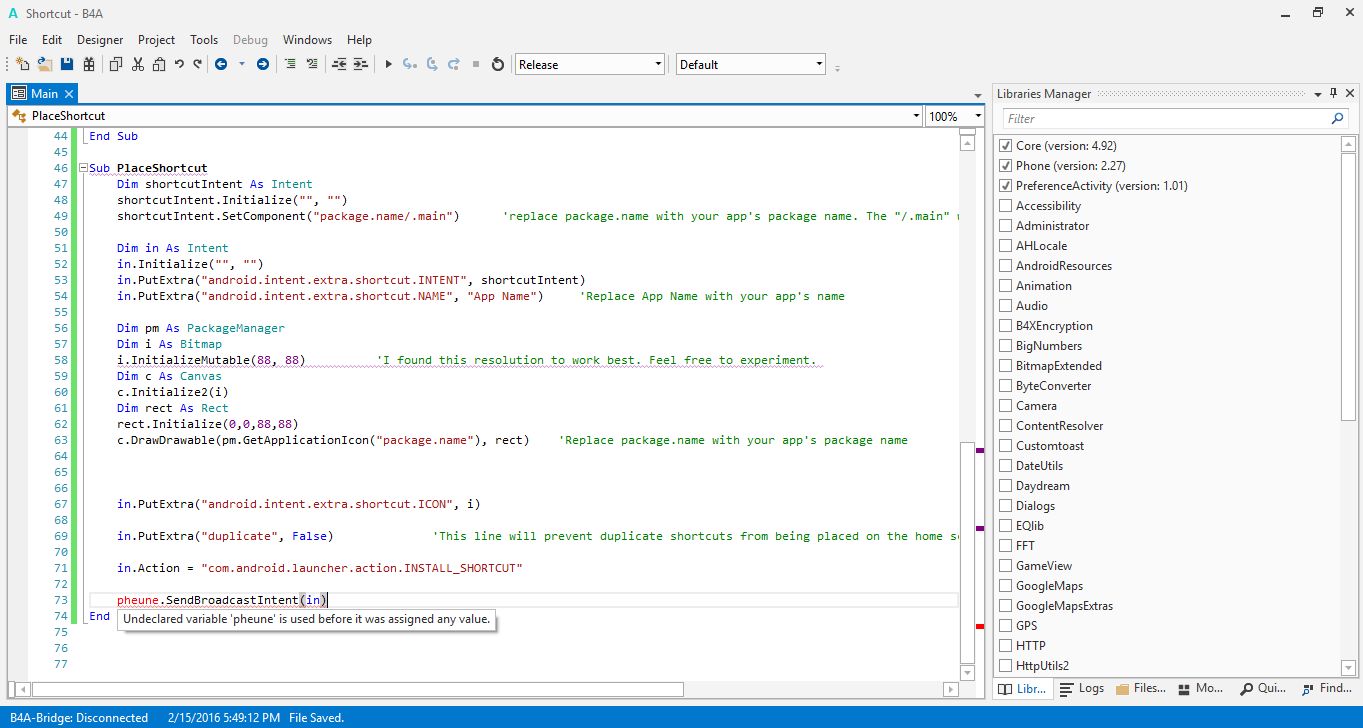Click the Open project folder icon
The height and width of the screenshot is (728, 1363).
(x=45, y=64)
